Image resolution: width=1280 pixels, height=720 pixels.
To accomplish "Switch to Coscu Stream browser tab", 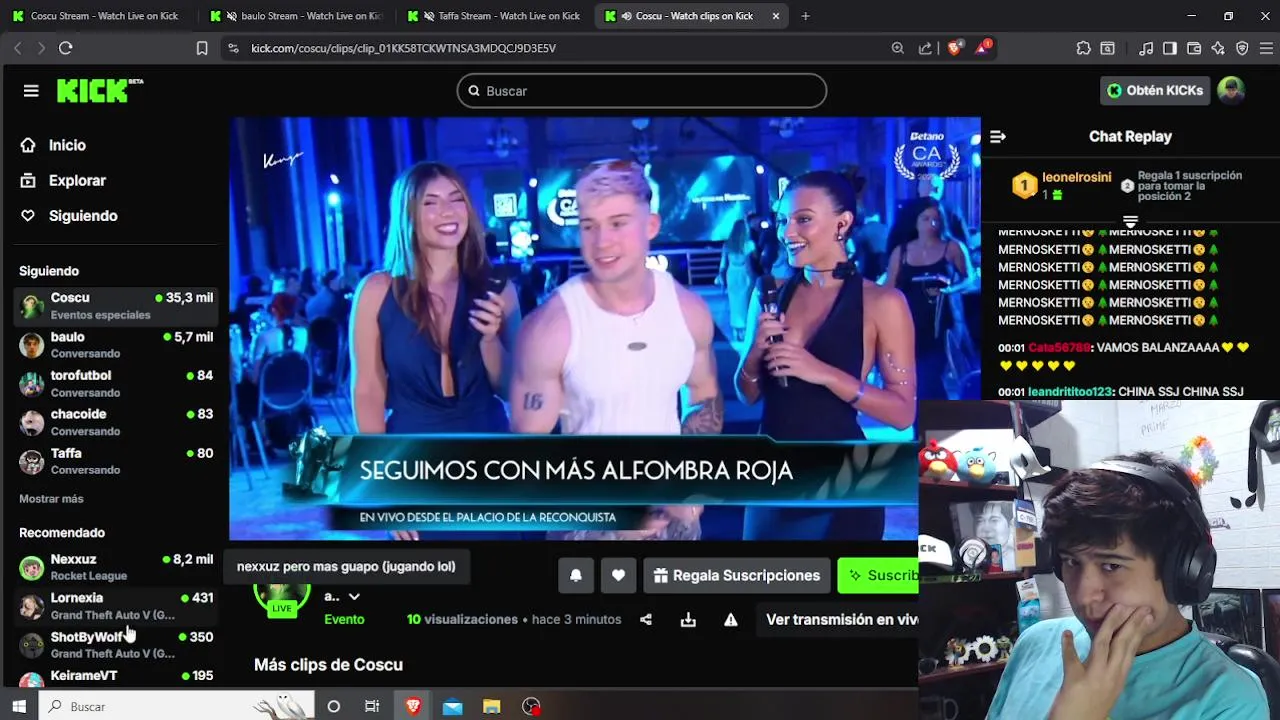I will pyautogui.click(x=98, y=16).
